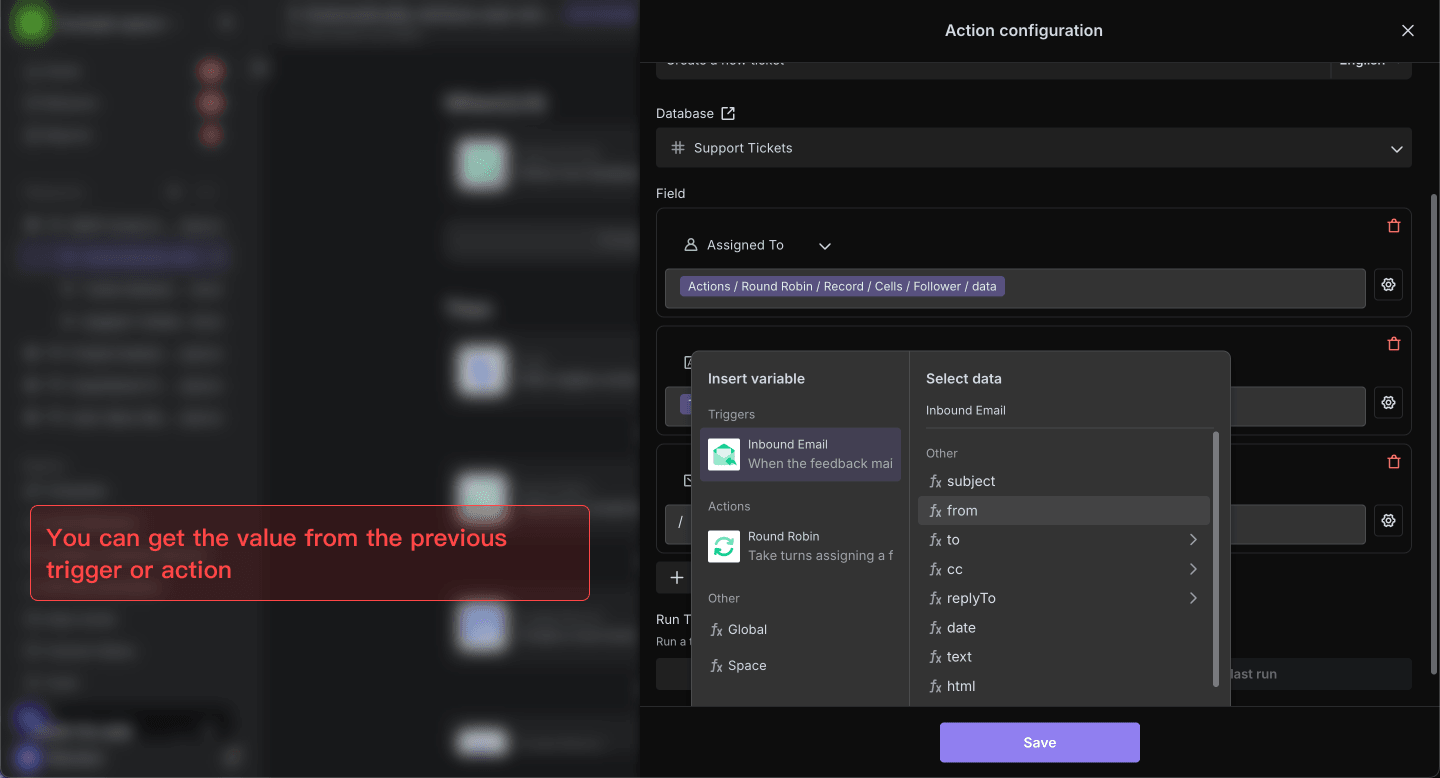Click the hash icon beside Support Tickets
The image size is (1440, 778).
pos(677,148)
